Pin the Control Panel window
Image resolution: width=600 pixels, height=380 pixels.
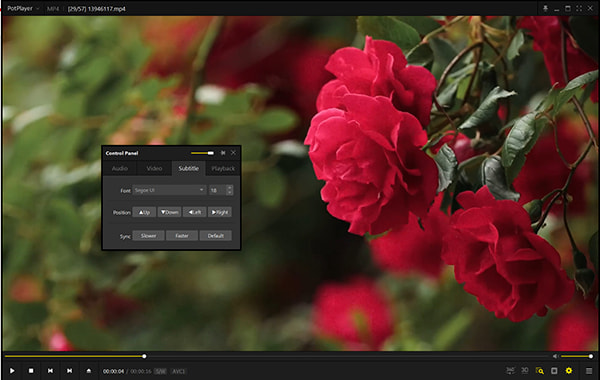(x=223, y=153)
